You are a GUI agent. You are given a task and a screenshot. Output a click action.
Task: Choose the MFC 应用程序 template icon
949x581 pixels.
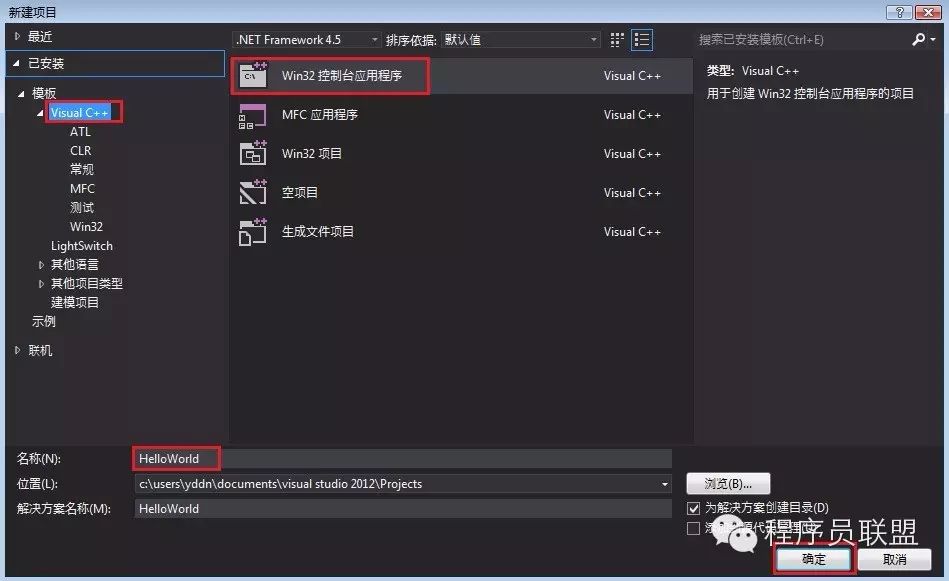coord(253,115)
